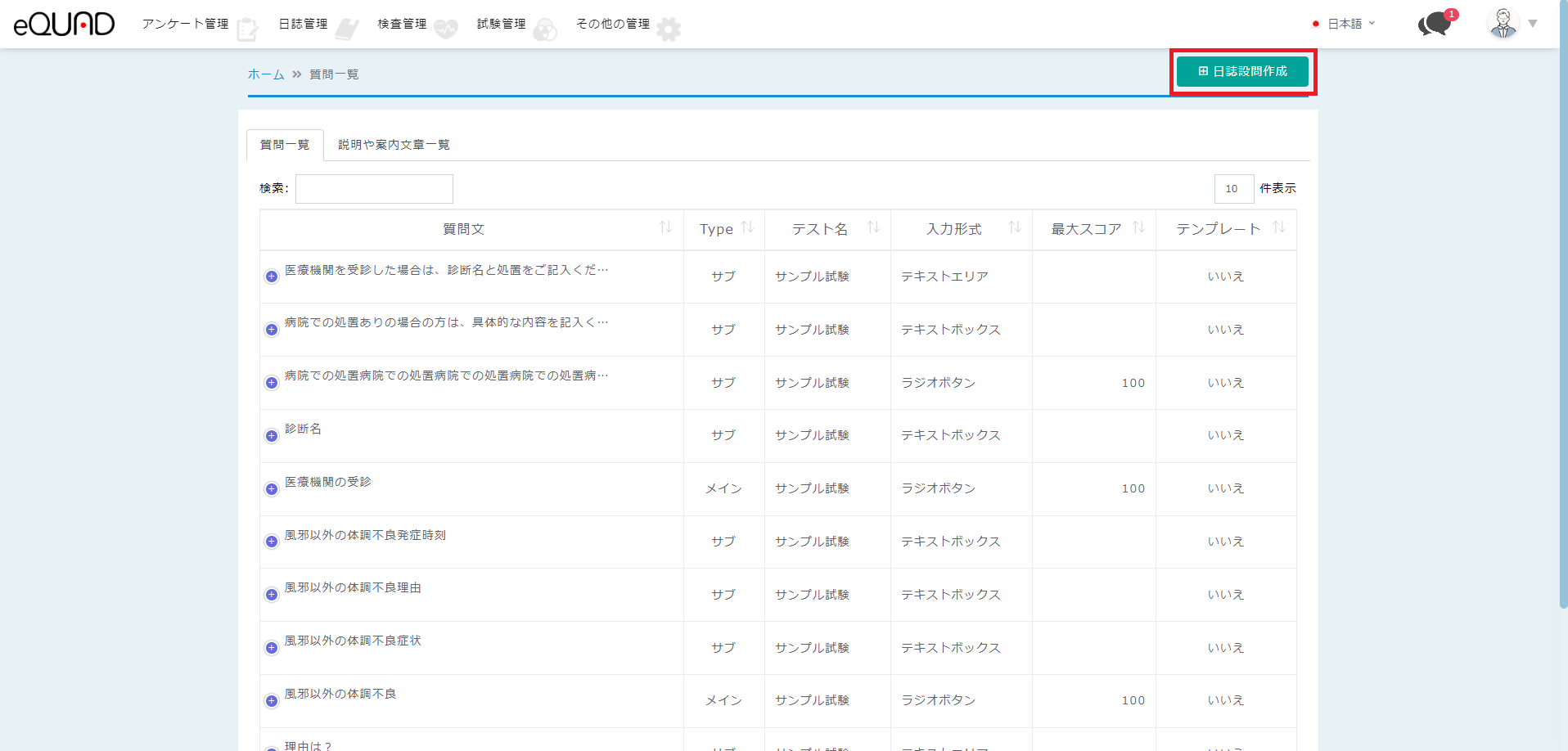The image size is (1568, 751).
Task: Sort by 最大スコア column arrows
Action: [x=1138, y=227]
